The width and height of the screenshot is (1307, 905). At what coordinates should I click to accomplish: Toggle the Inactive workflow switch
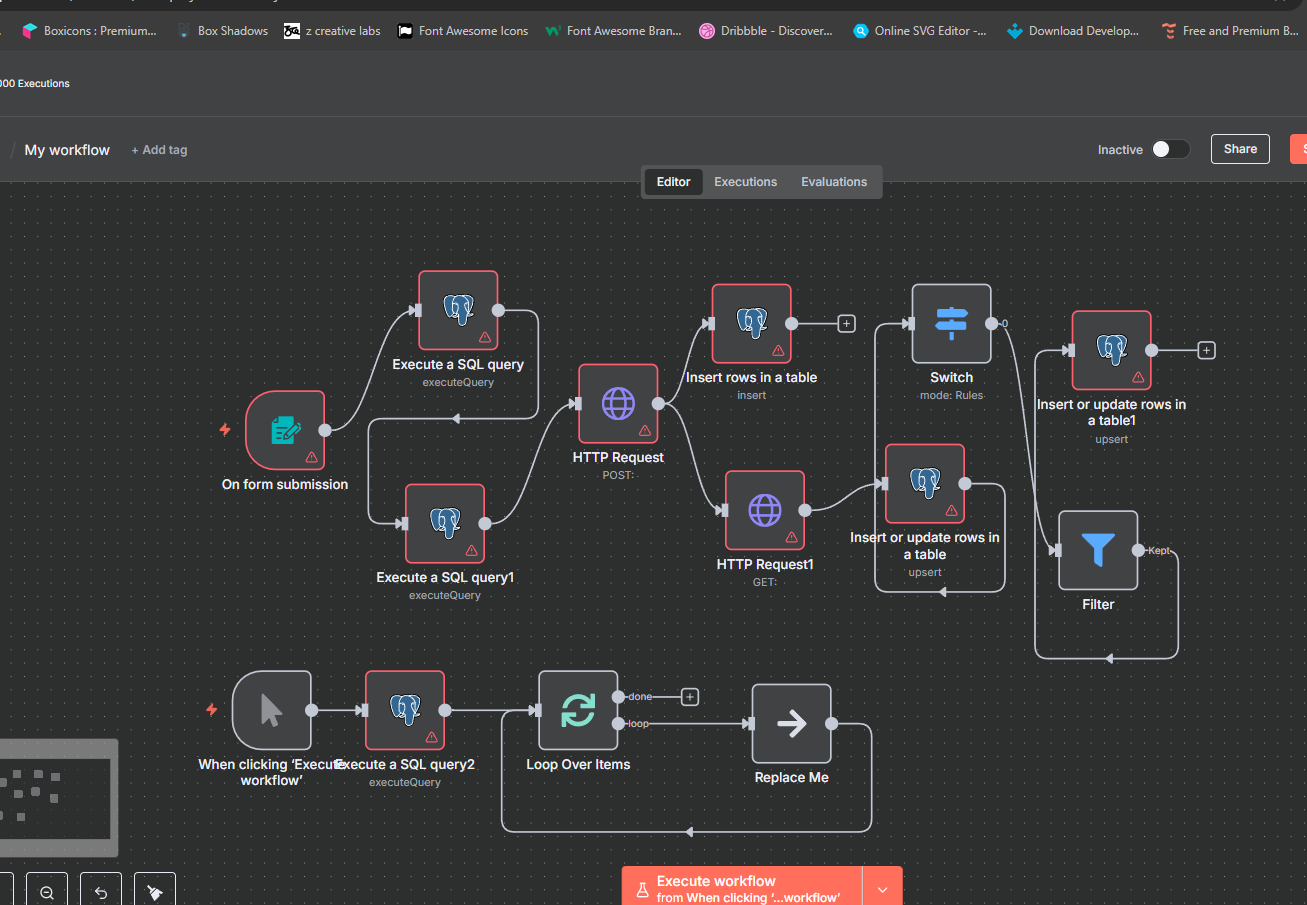pos(1170,149)
